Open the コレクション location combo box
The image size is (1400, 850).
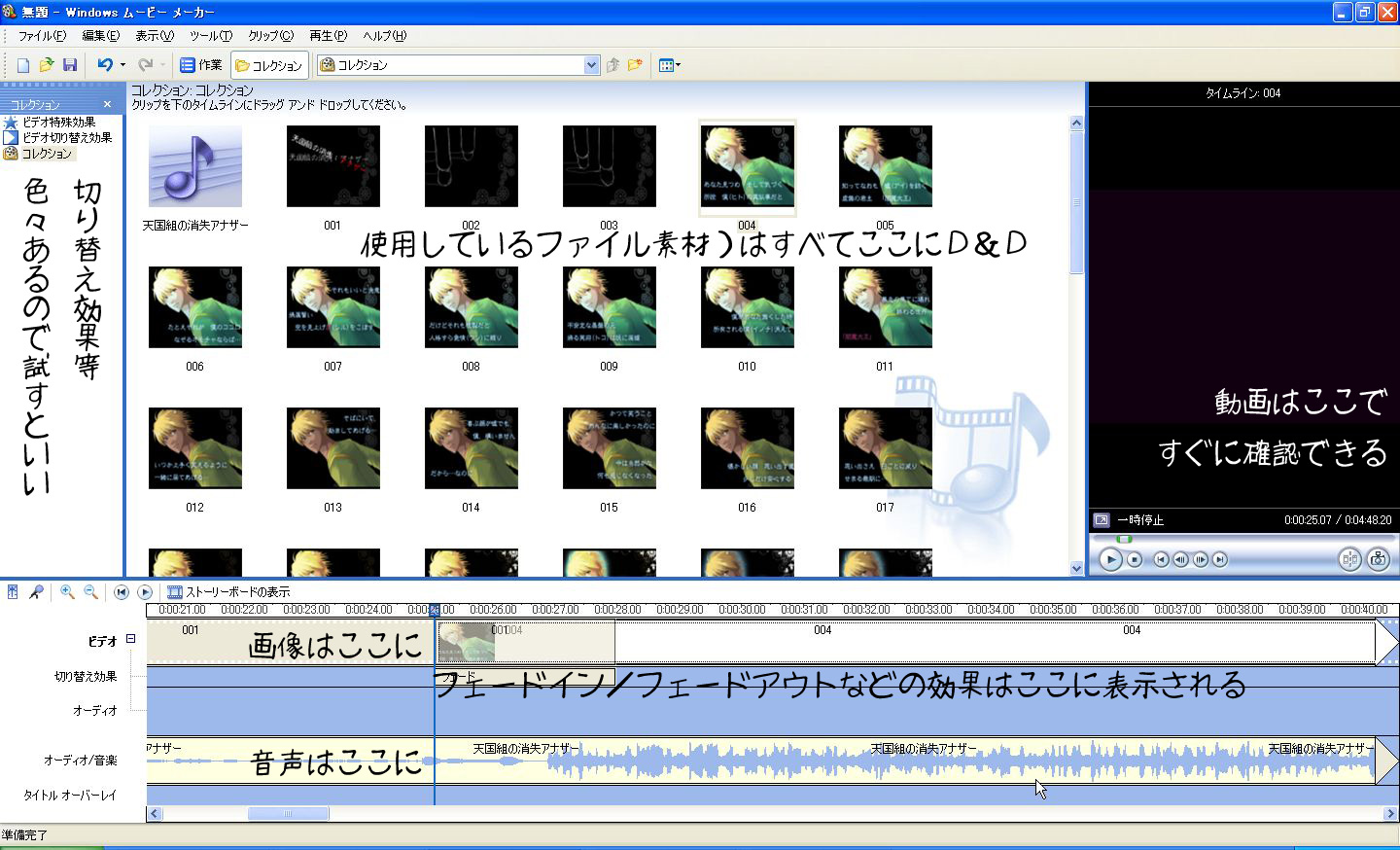pos(458,65)
